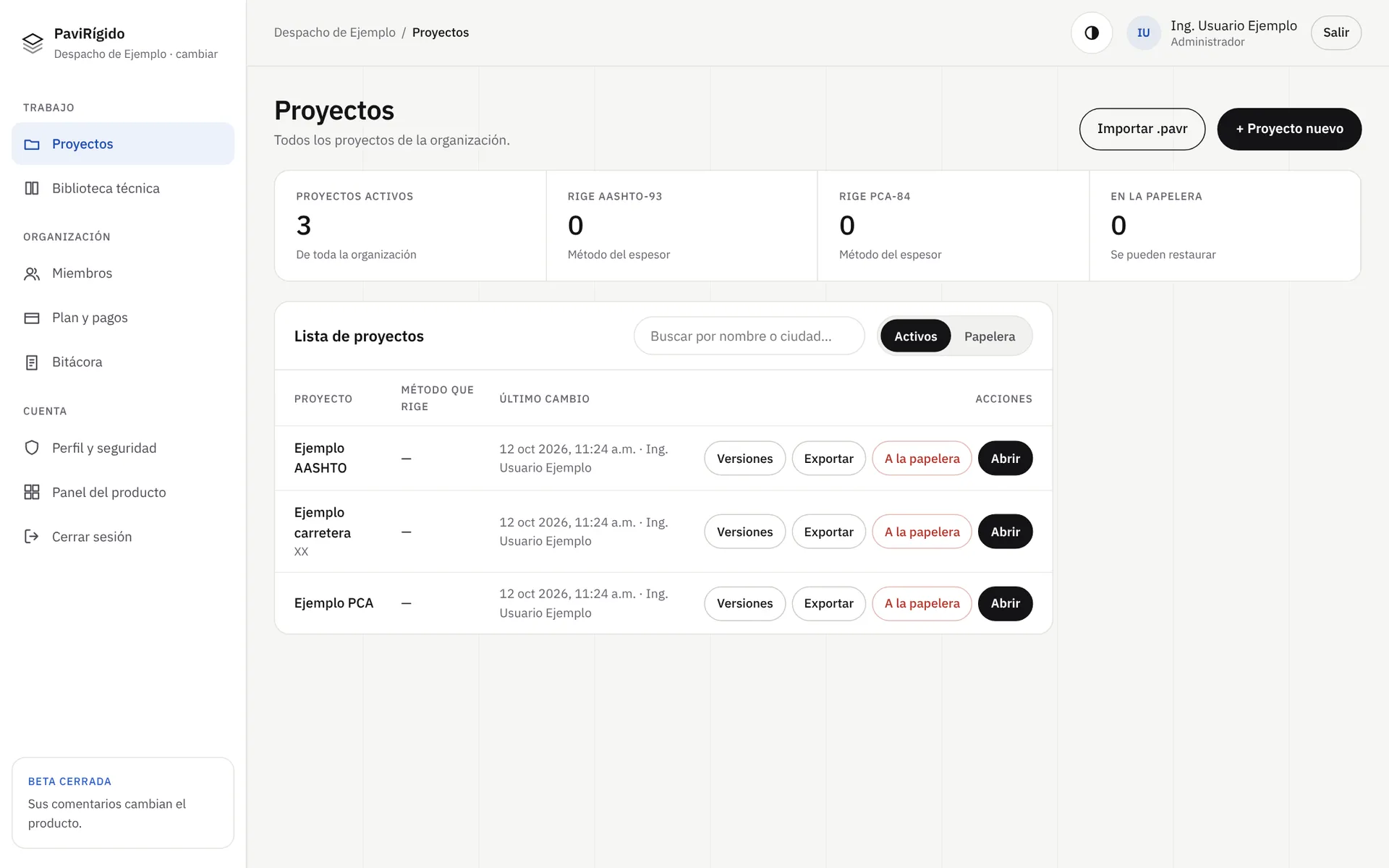Viewport: 1389px width, 868px height.
Task: Click the Proyectos breadcrumb text
Action: pos(441,33)
